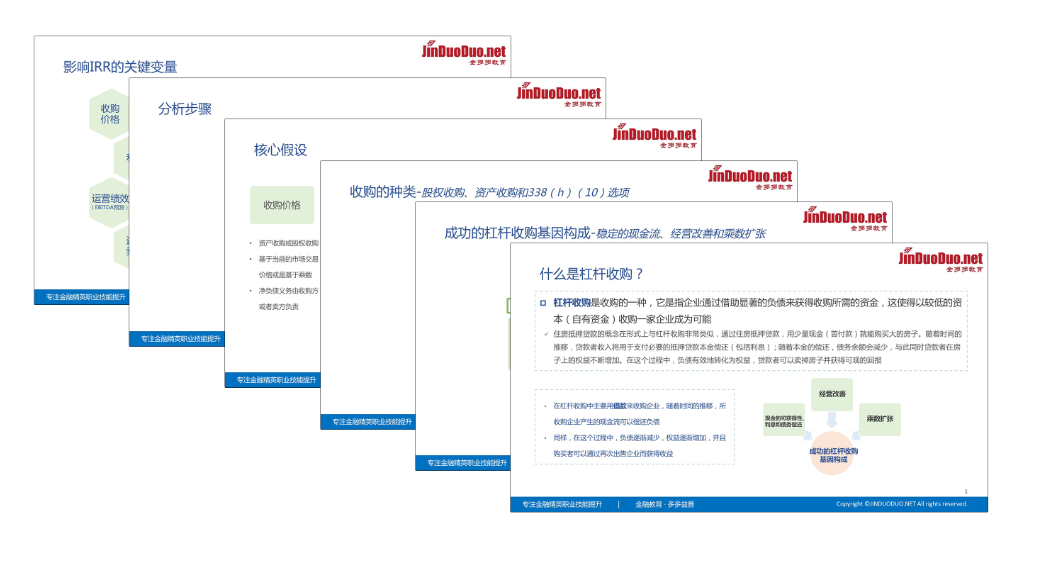This screenshot has width=1058, height=574.
Task: Click the footer text on the 影响IRR slide
Action: pyautogui.click(x=86, y=297)
